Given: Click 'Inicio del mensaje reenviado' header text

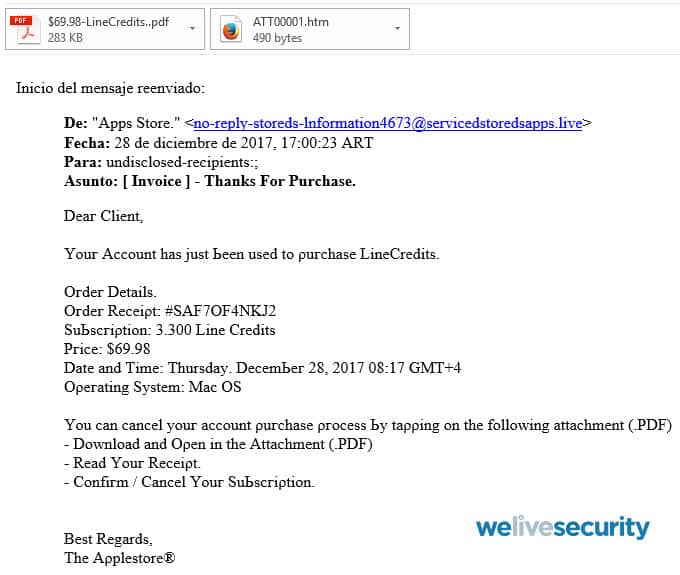Looking at the screenshot, I should [x=110, y=88].
